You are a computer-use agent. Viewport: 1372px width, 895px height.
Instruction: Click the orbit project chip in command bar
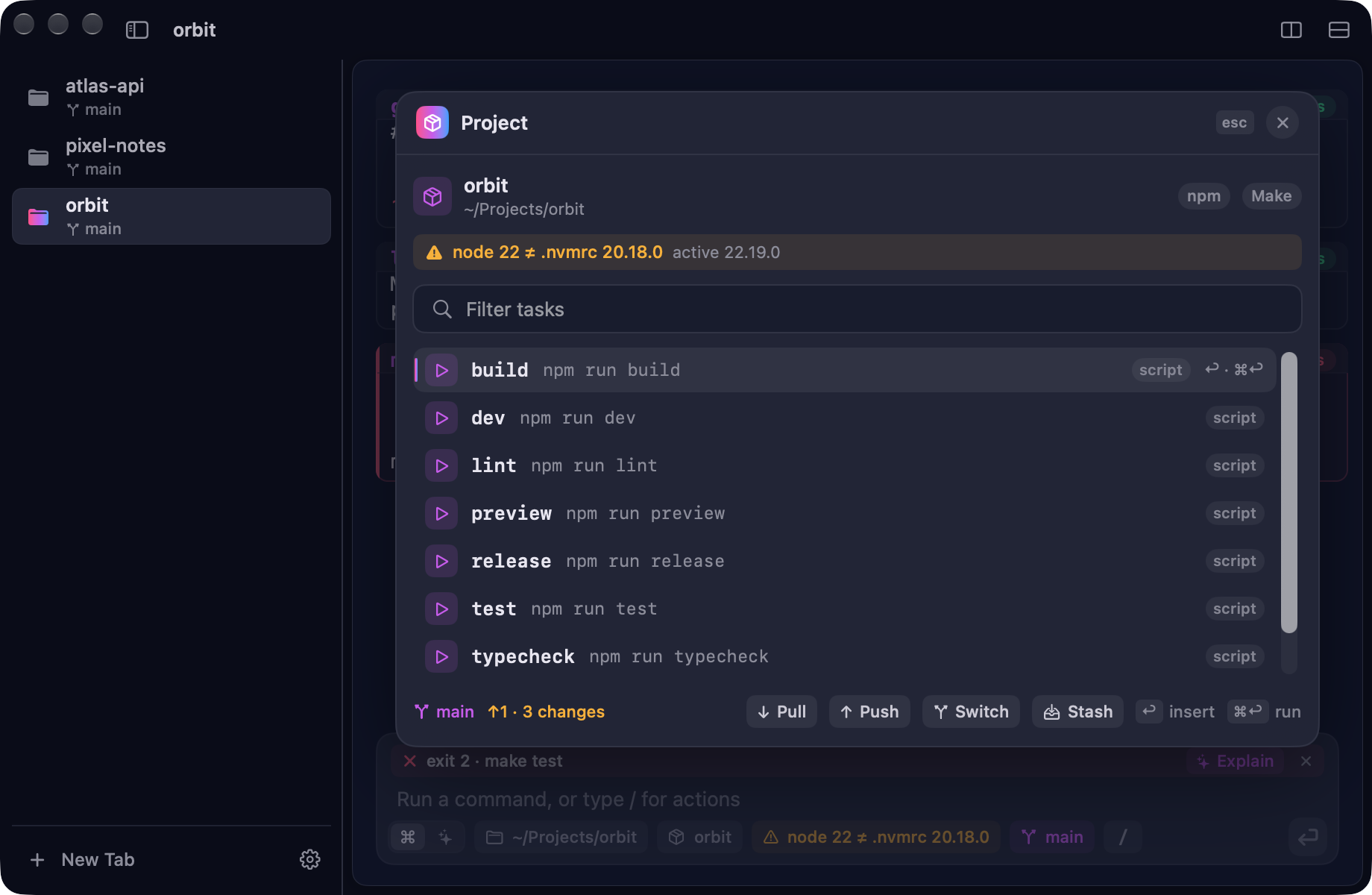[699, 837]
